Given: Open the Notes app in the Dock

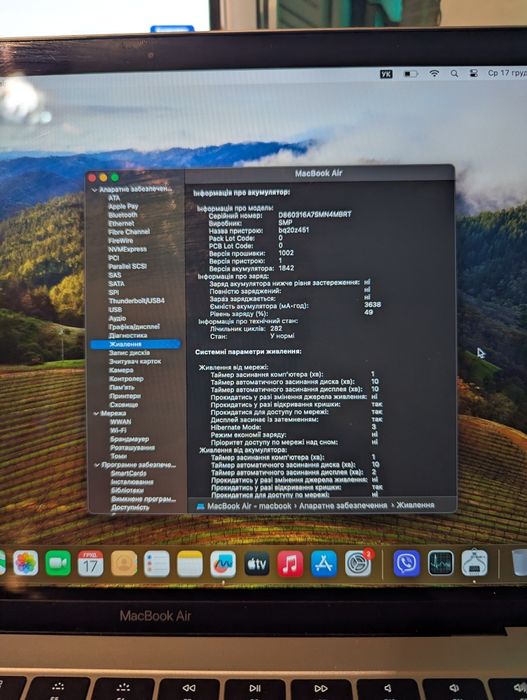Looking at the screenshot, I should click(190, 563).
